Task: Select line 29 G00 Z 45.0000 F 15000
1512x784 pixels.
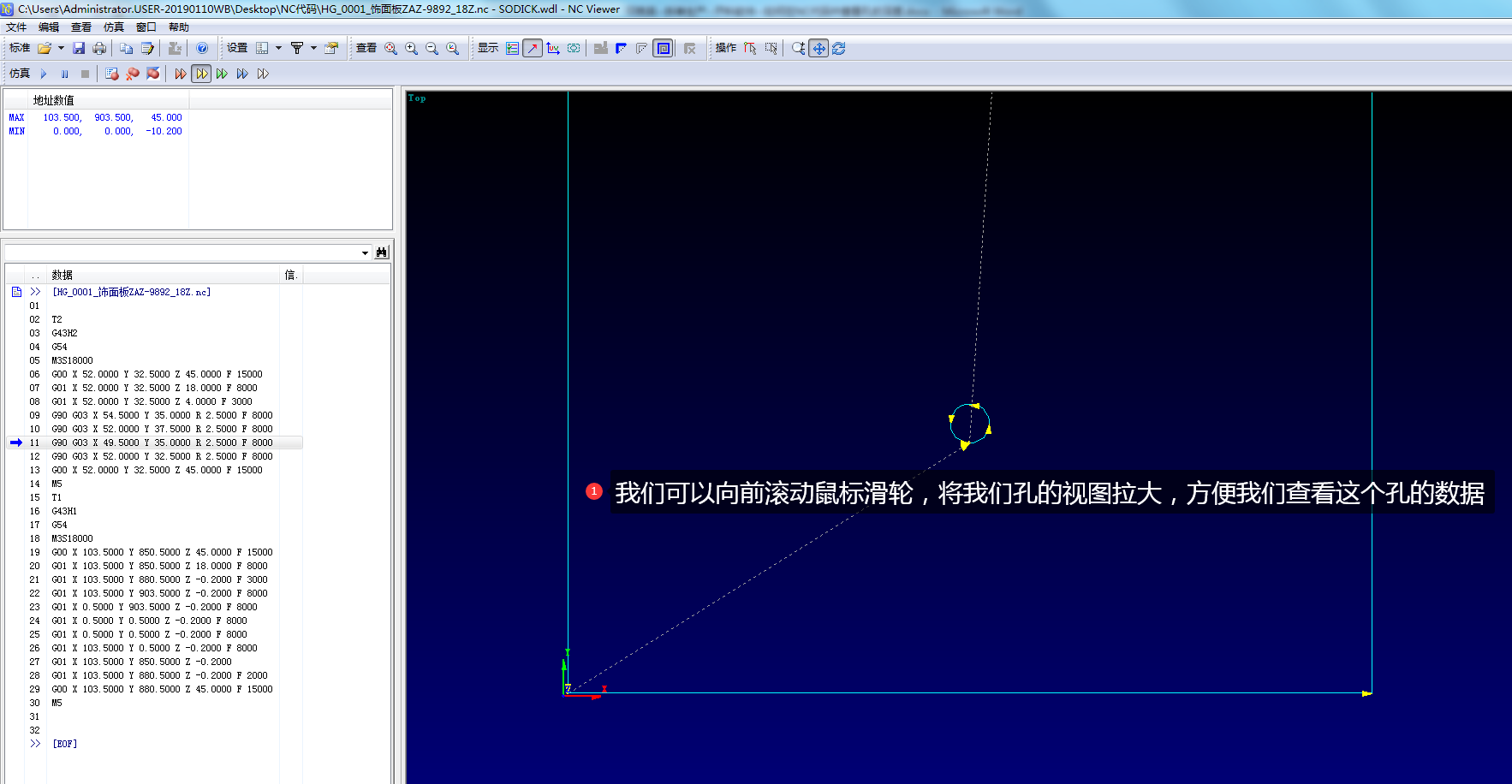Action: [x=154, y=689]
